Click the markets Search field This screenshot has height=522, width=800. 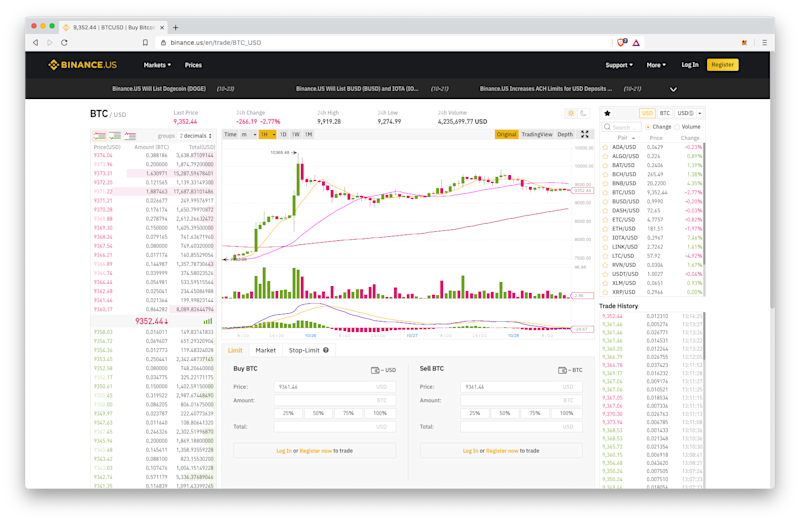(x=622, y=127)
